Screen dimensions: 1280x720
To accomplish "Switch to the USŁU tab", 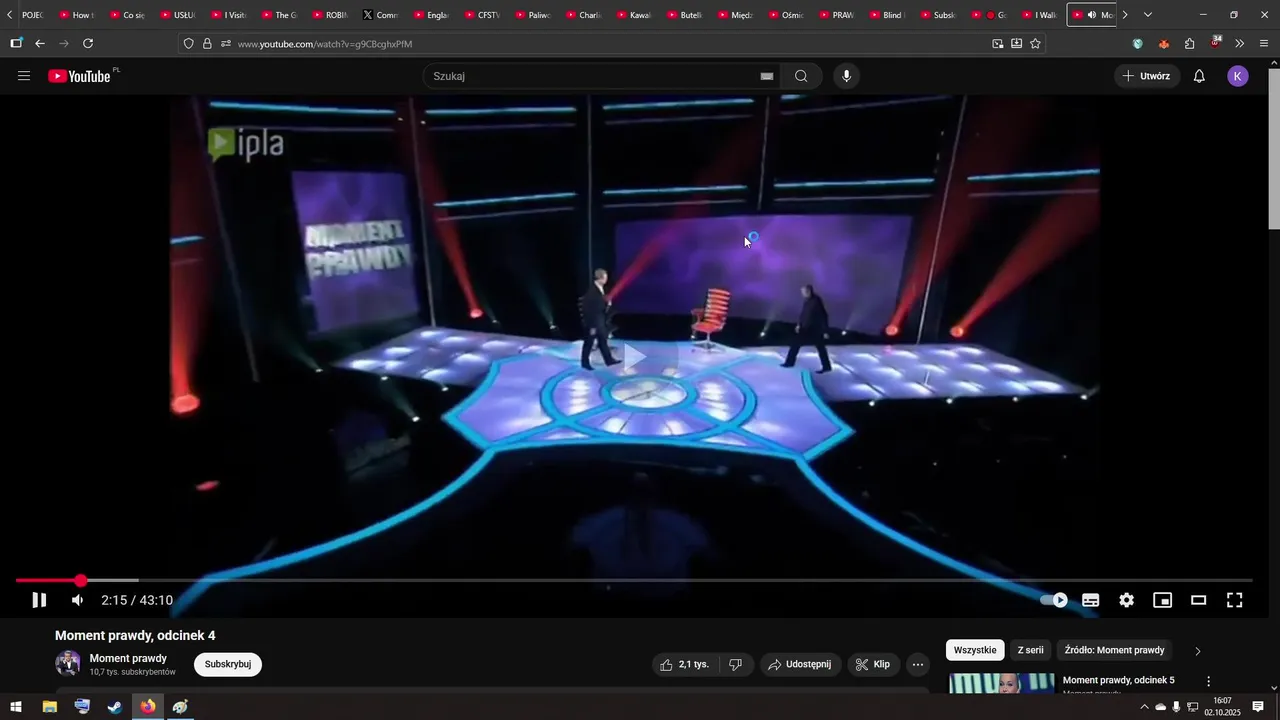I will [178, 15].
